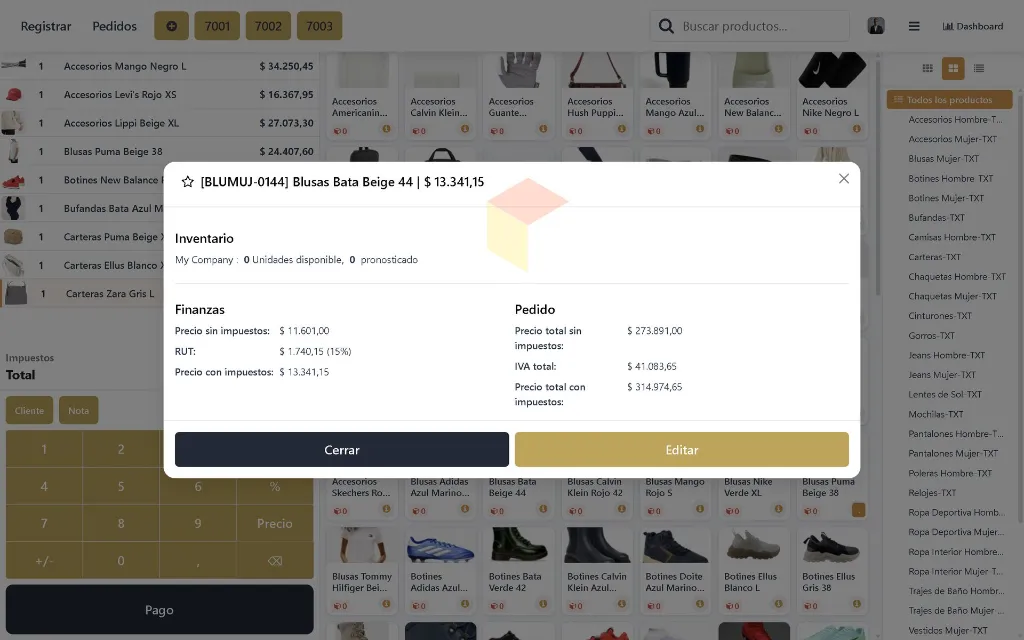Open info icon on Accesorios Hush Puppi... card
Screen dimensions: 1024x640
[621, 129]
